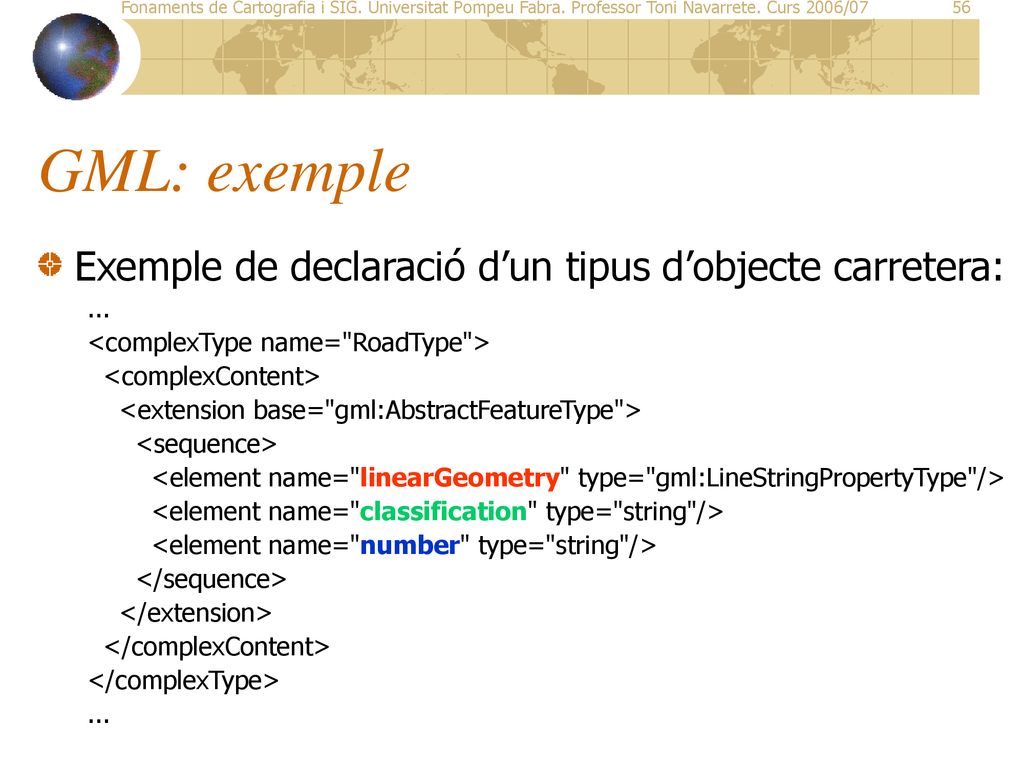This screenshot has height=768, width=1024.
Task: Click the closing '</complexContent>' tag
Action: coord(217,648)
